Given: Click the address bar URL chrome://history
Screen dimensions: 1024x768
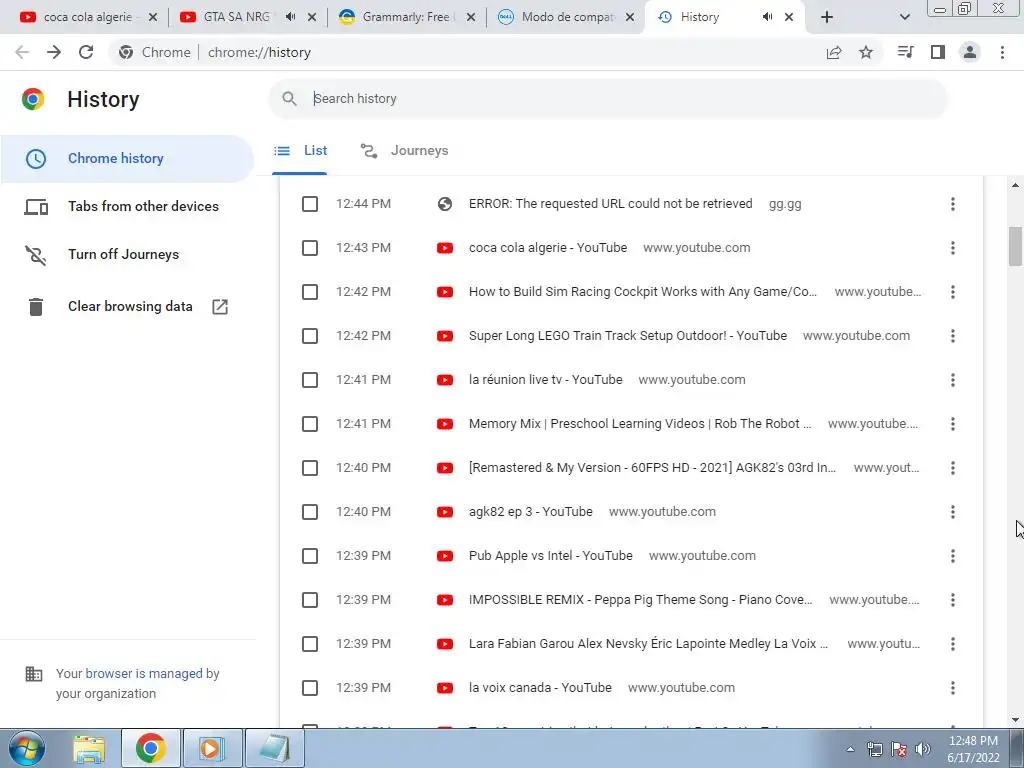Looking at the screenshot, I should [x=259, y=52].
